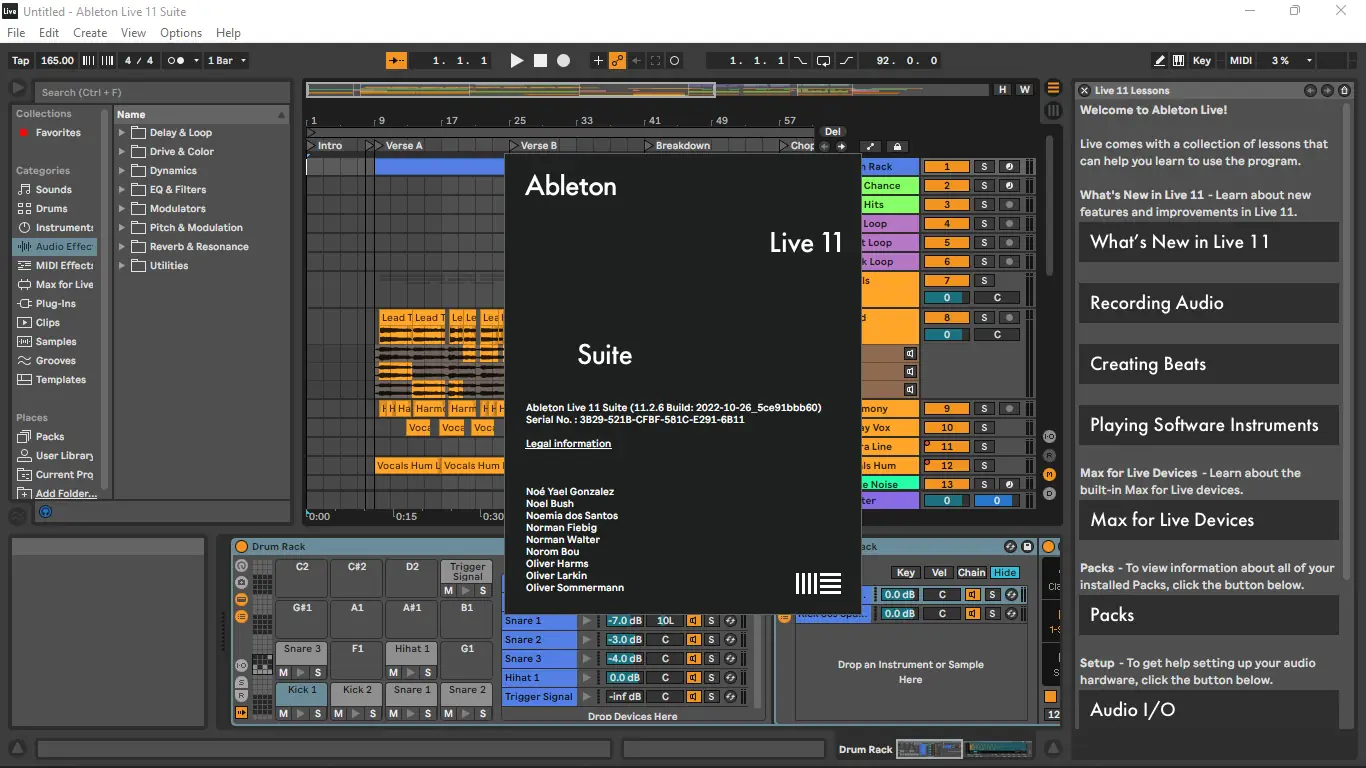Select Drums in the browser Categories

[52, 209]
